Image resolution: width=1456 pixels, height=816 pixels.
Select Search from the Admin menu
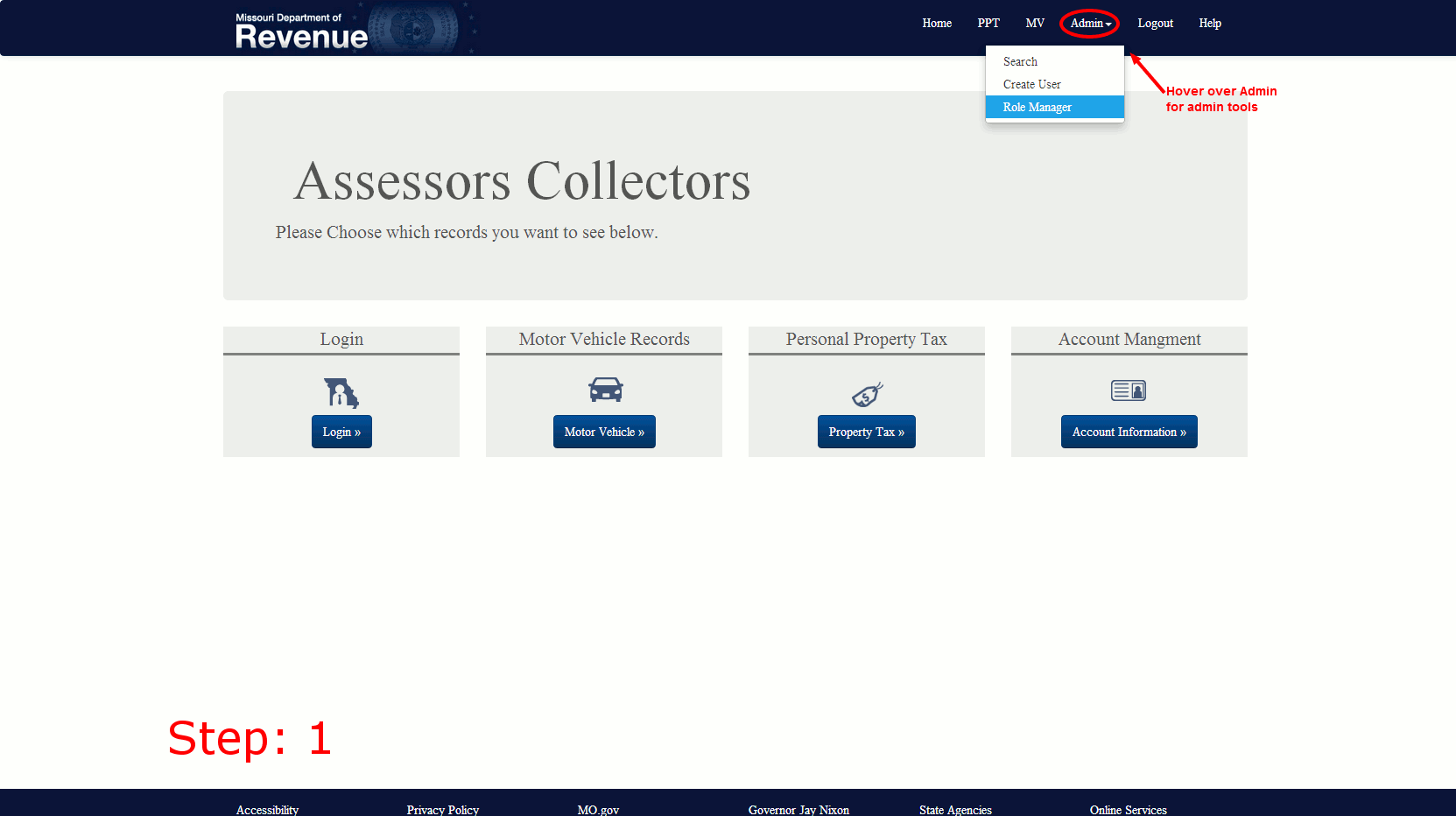tap(1020, 62)
